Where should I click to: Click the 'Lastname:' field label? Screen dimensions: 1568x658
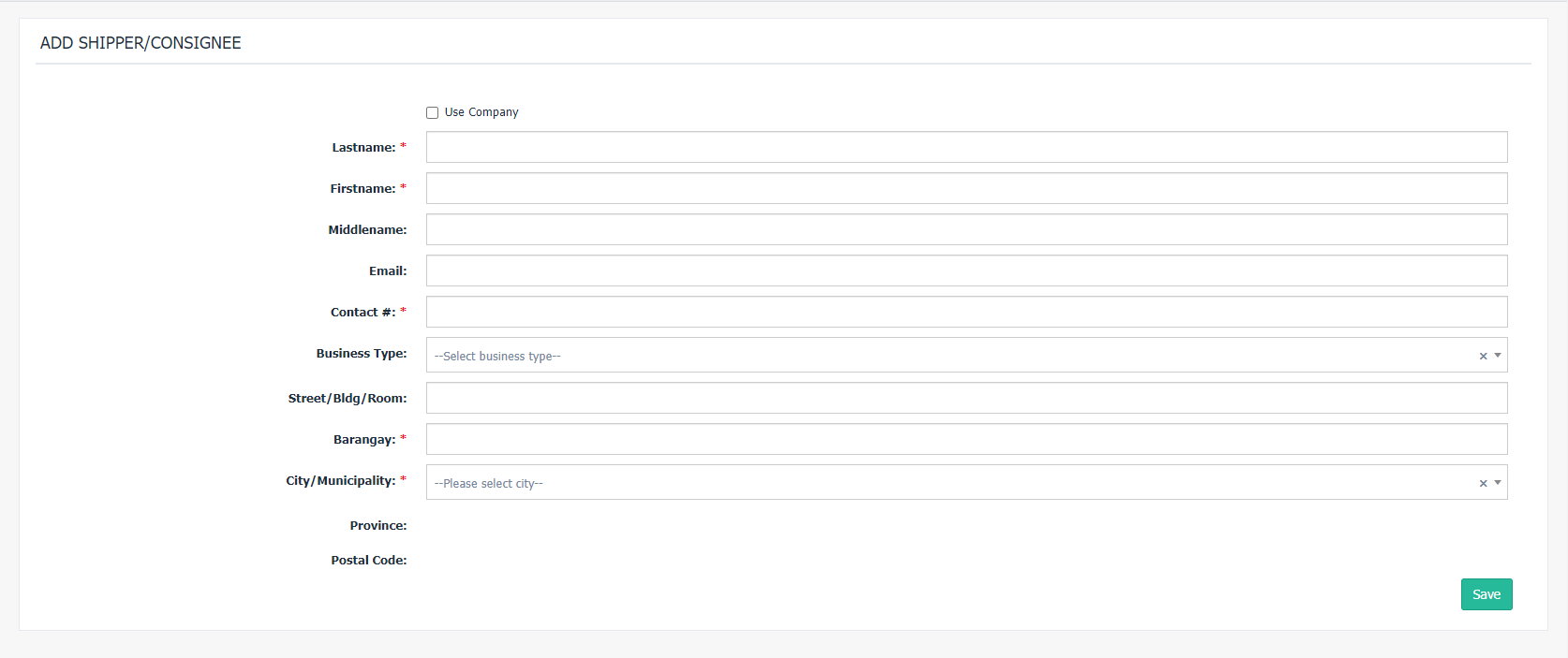point(363,148)
